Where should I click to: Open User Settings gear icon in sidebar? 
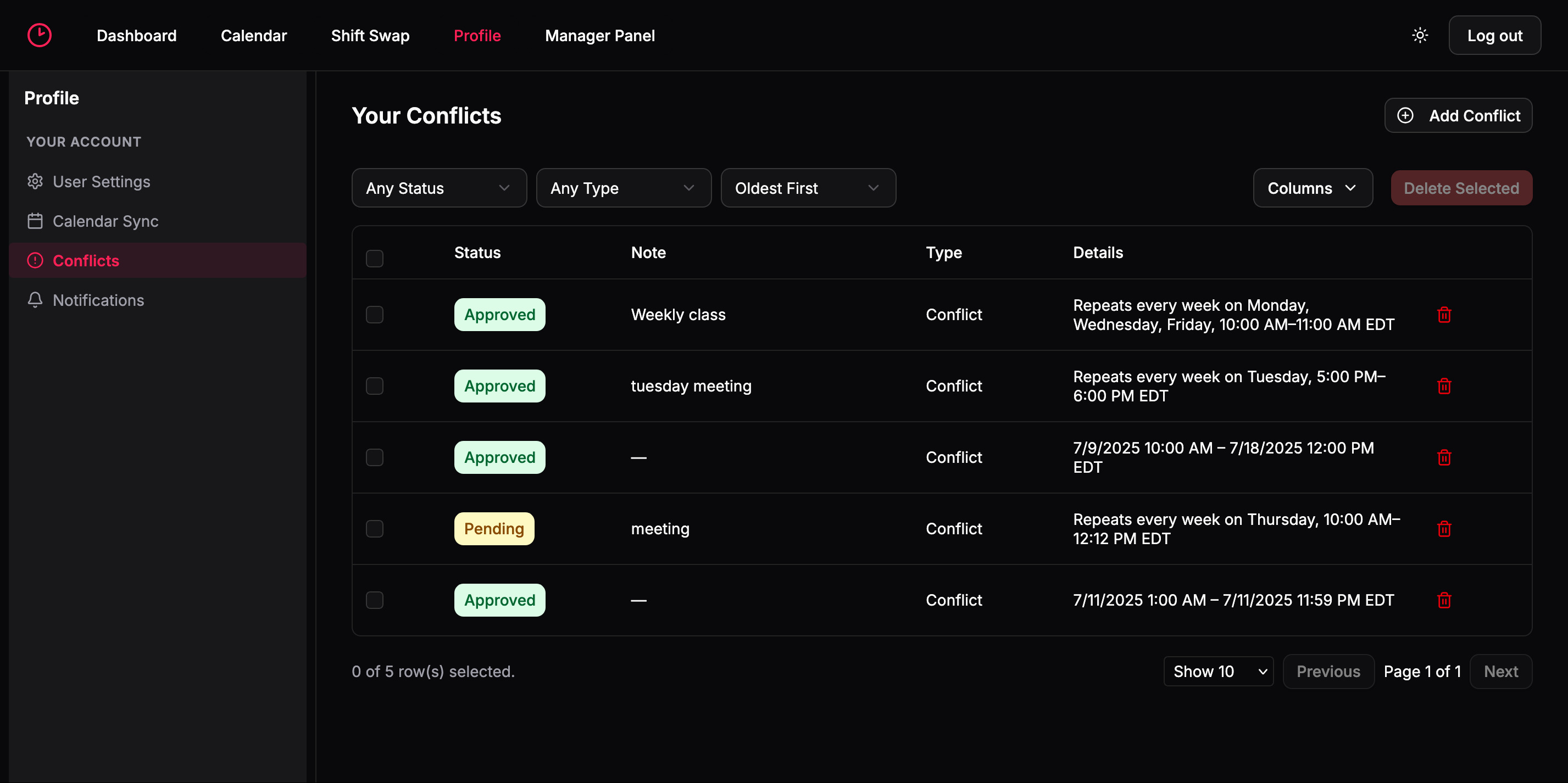35,181
